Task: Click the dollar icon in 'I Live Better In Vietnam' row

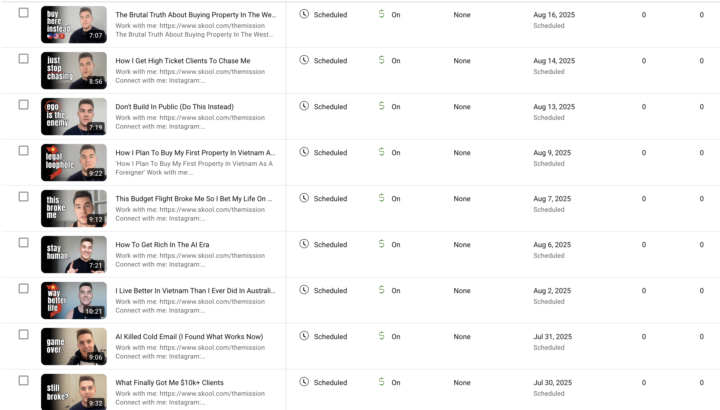Action: (381, 290)
